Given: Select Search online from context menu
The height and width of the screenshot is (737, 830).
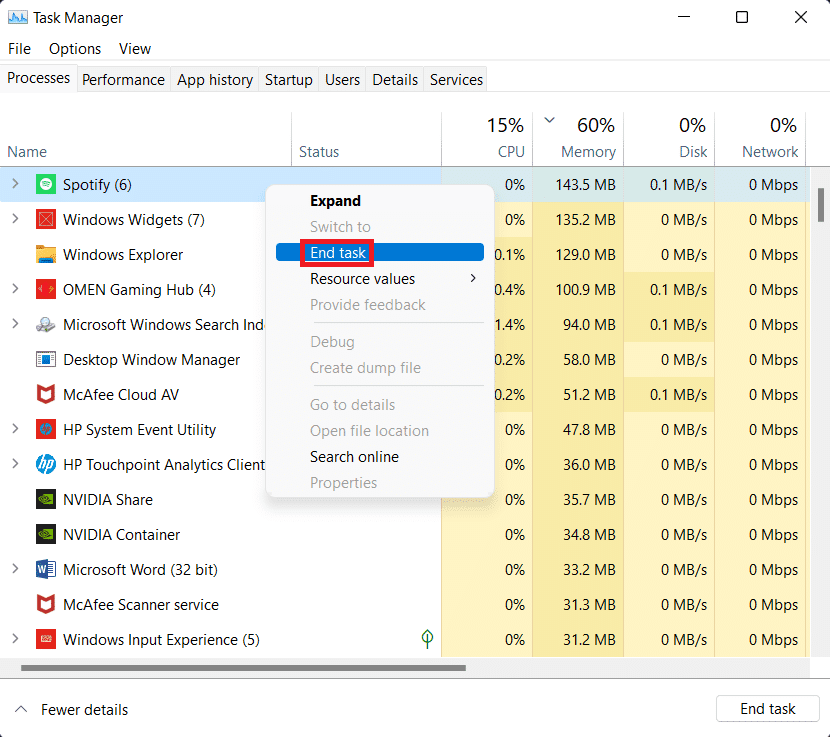Looking at the screenshot, I should point(354,456).
